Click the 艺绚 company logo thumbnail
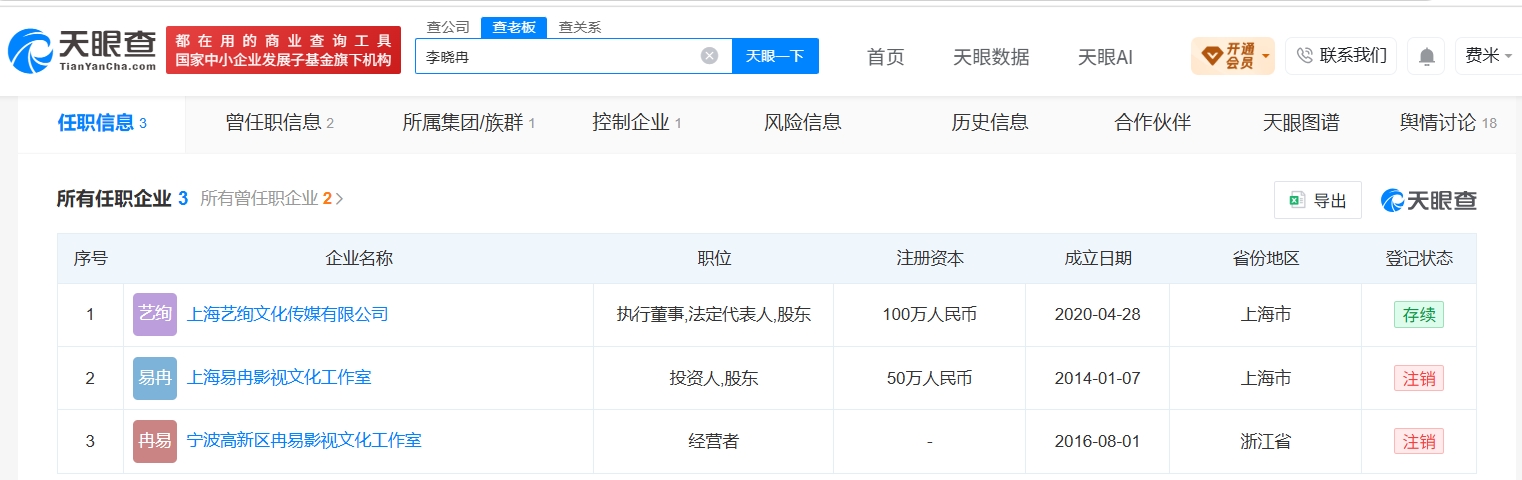1522x480 pixels. 155,314
